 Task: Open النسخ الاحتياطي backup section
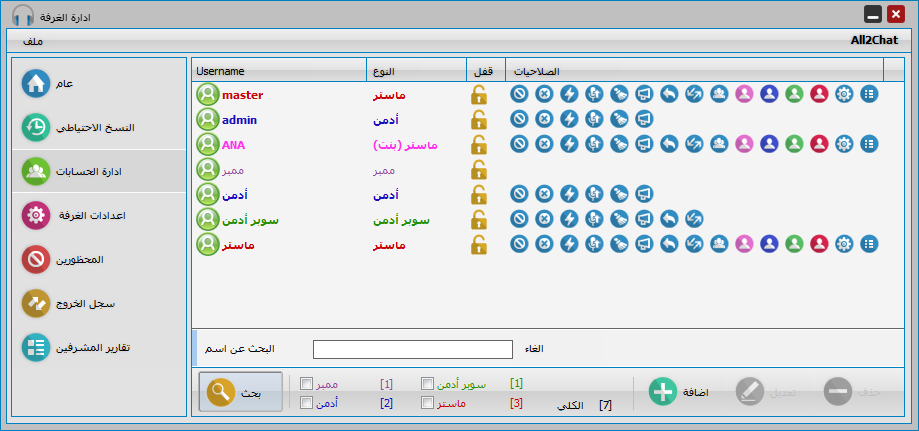click(100, 127)
